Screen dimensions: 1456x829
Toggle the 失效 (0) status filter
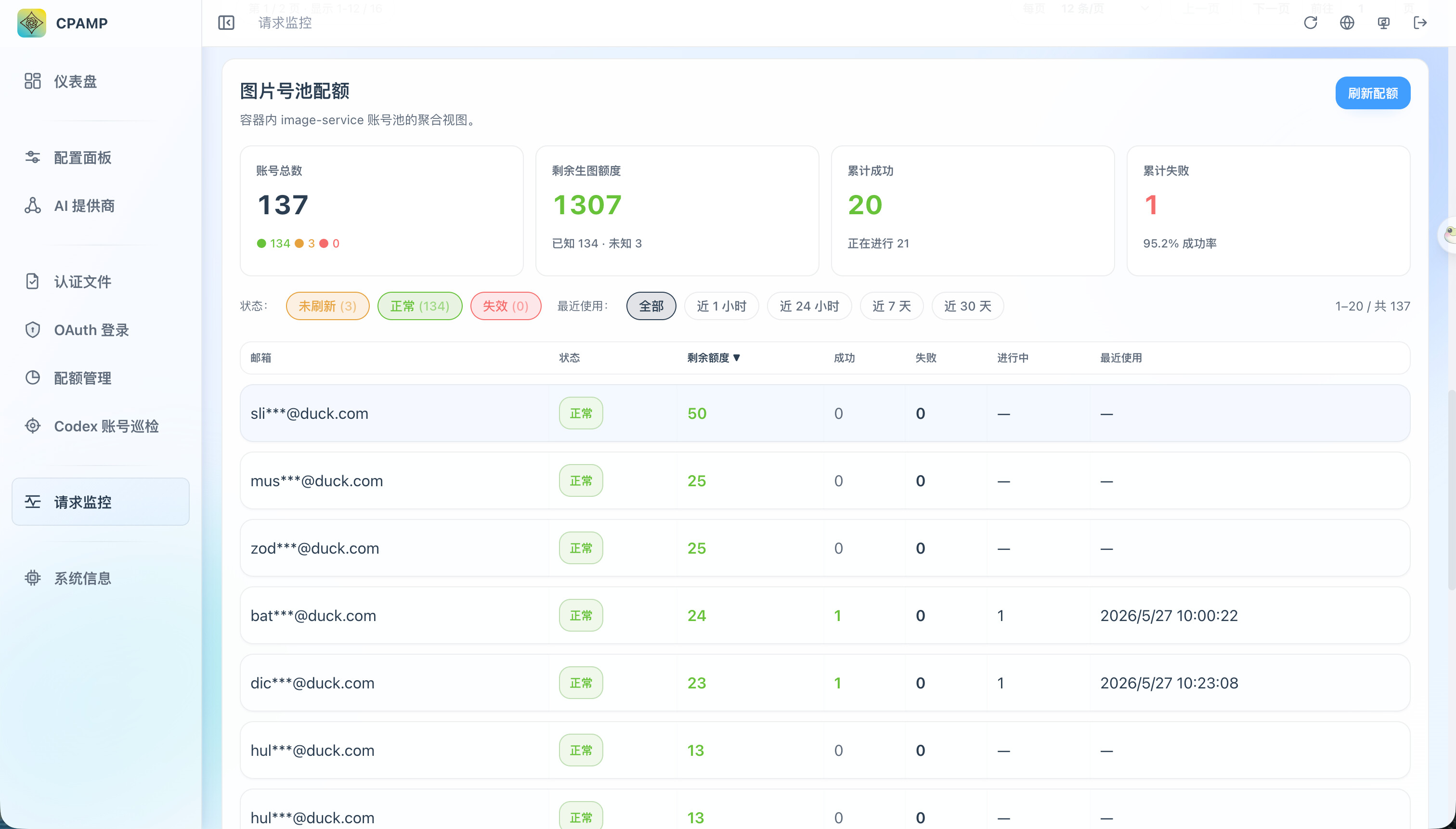506,306
